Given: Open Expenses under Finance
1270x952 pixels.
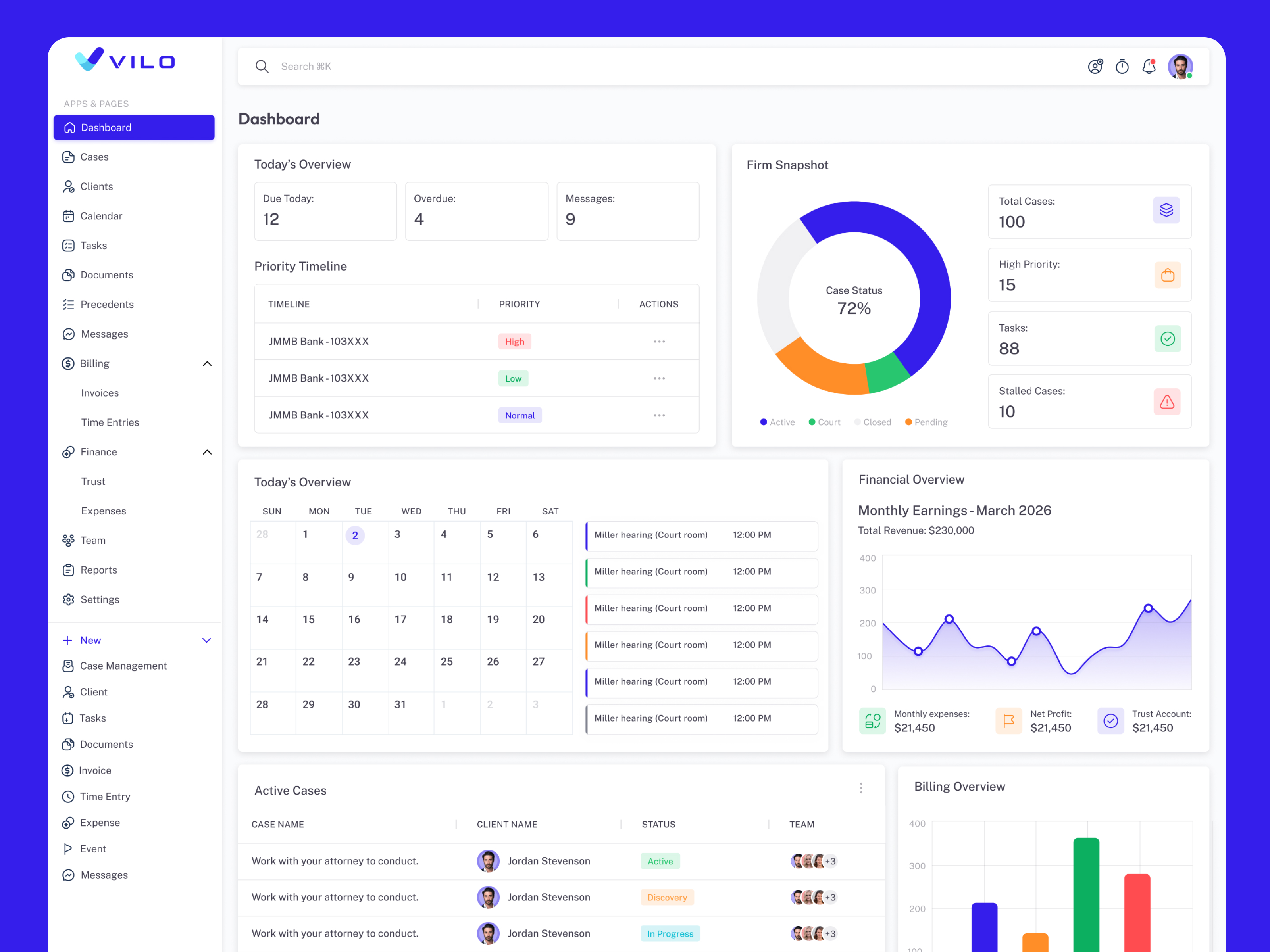Looking at the screenshot, I should (x=103, y=511).
